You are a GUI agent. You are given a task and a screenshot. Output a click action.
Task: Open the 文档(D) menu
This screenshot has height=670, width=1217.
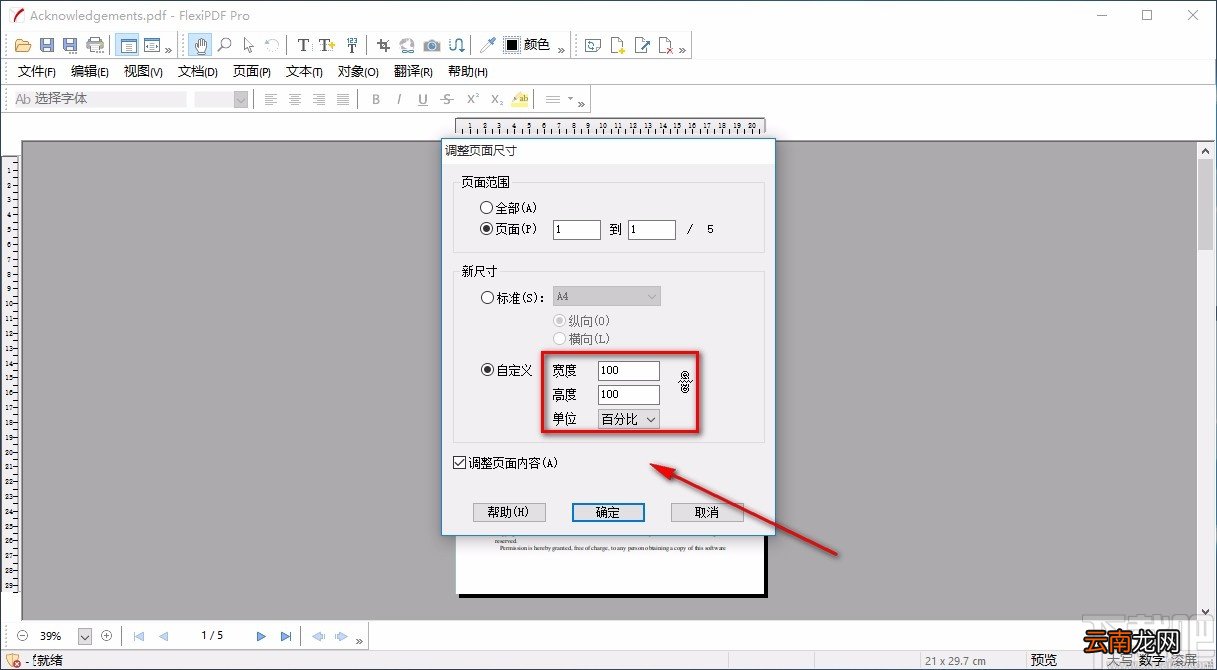click(198, 72)
